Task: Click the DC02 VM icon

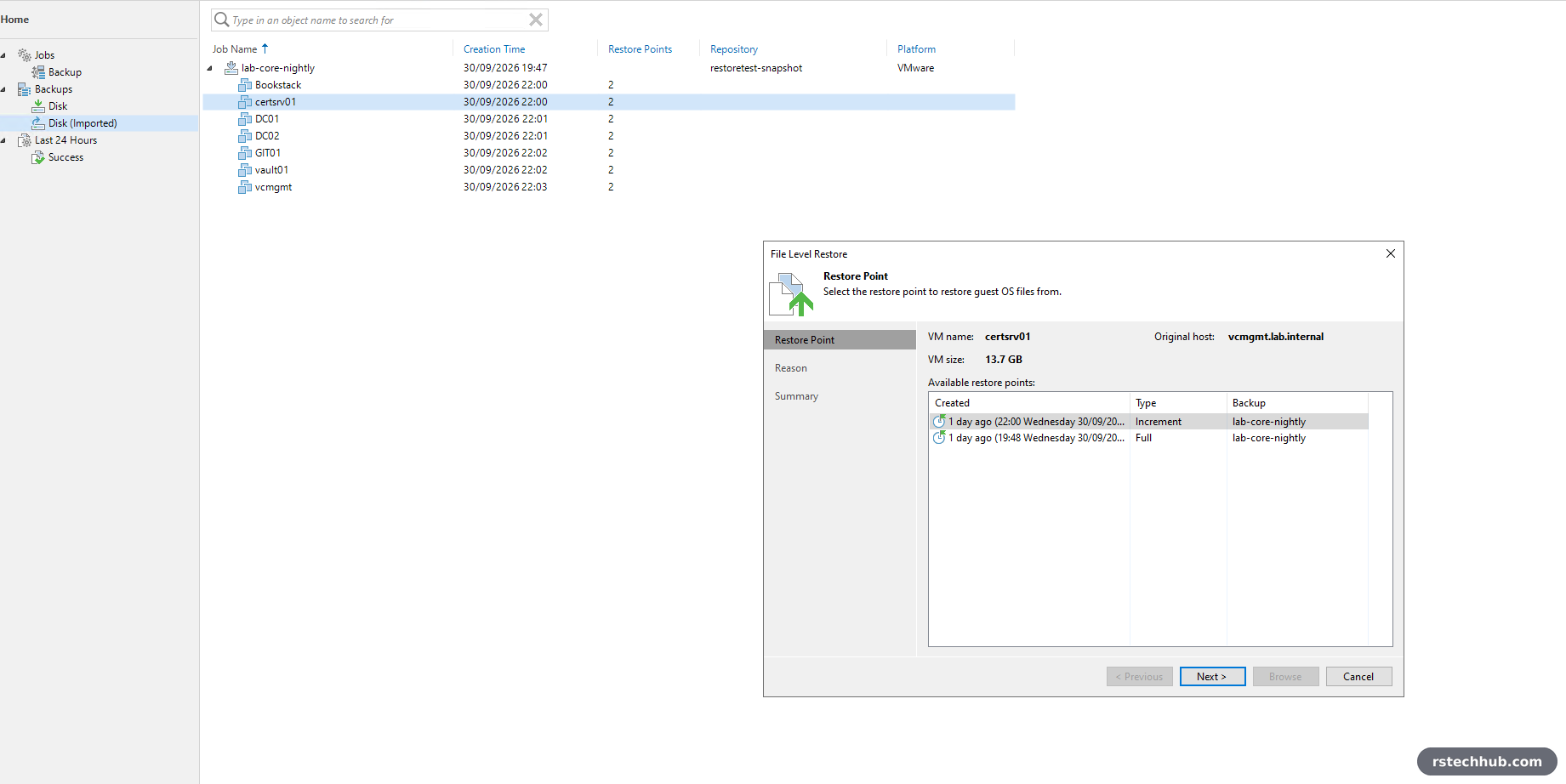Action: pyautogui.click(x=245, y=136)
